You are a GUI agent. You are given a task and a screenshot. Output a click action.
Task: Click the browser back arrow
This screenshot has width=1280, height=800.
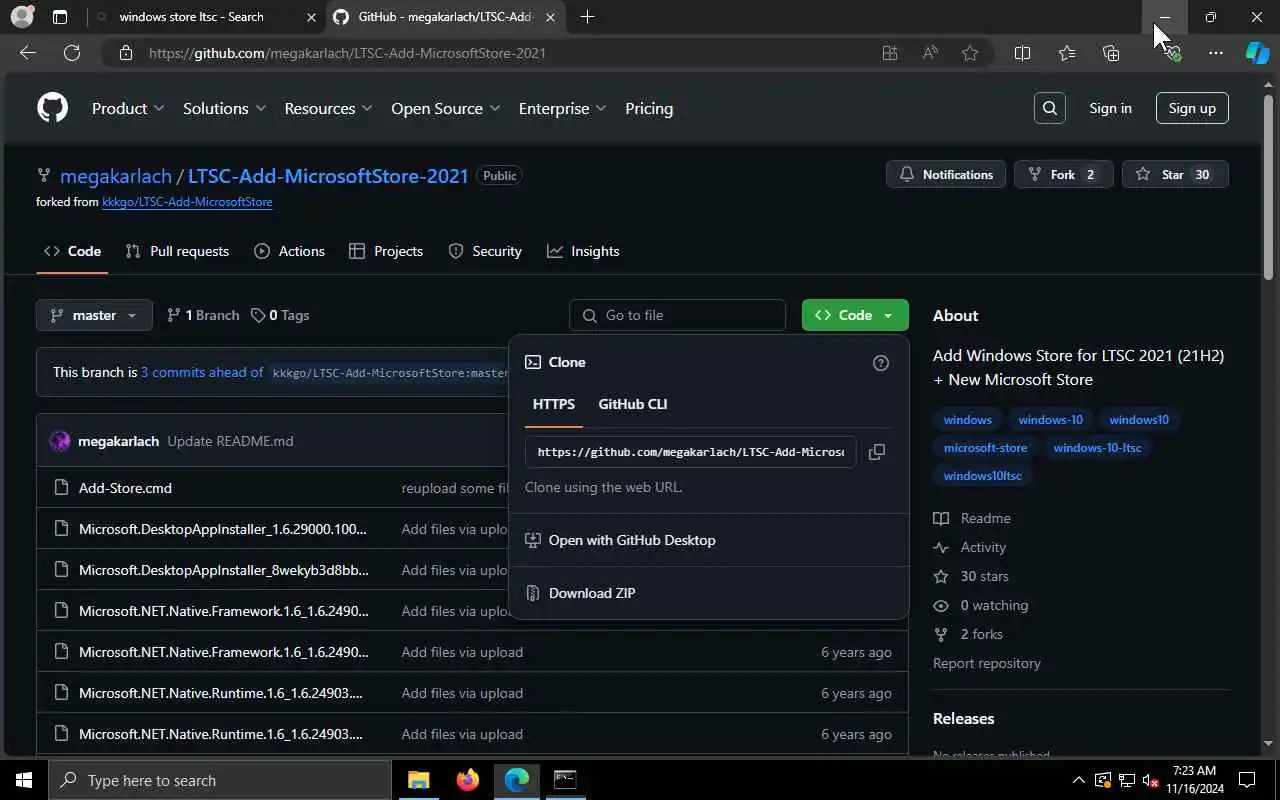[x=28, y=53]
